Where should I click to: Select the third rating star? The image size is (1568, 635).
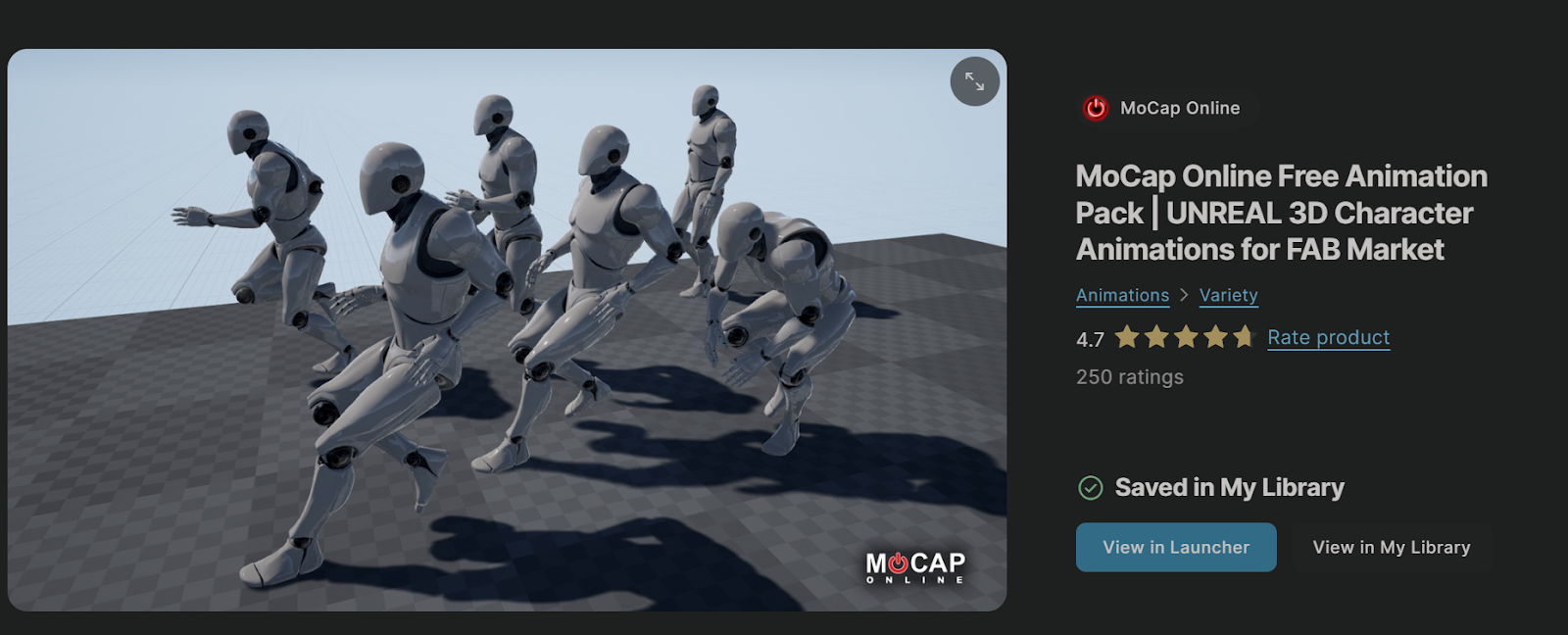tap(1186, 337)
